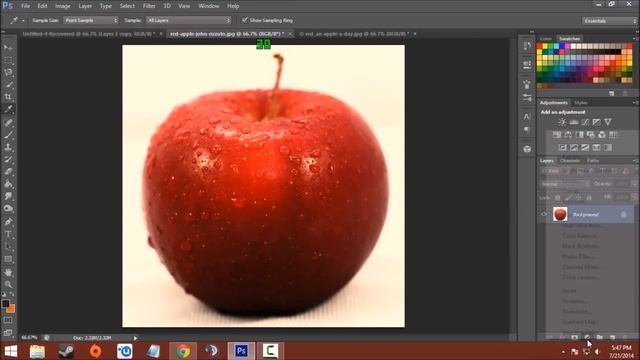Add a layer mask button
640x360 pixels.
coord(574,337)
